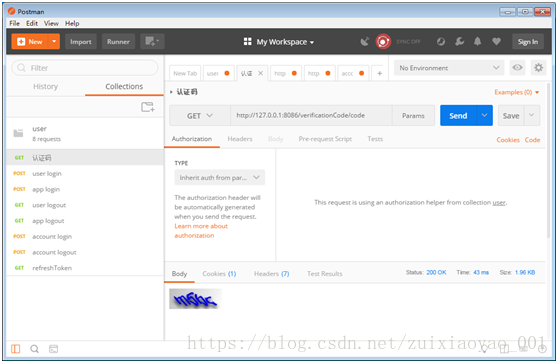Select the POST account logout request
This screenshot has height=363, width=558.
[85, 252]
